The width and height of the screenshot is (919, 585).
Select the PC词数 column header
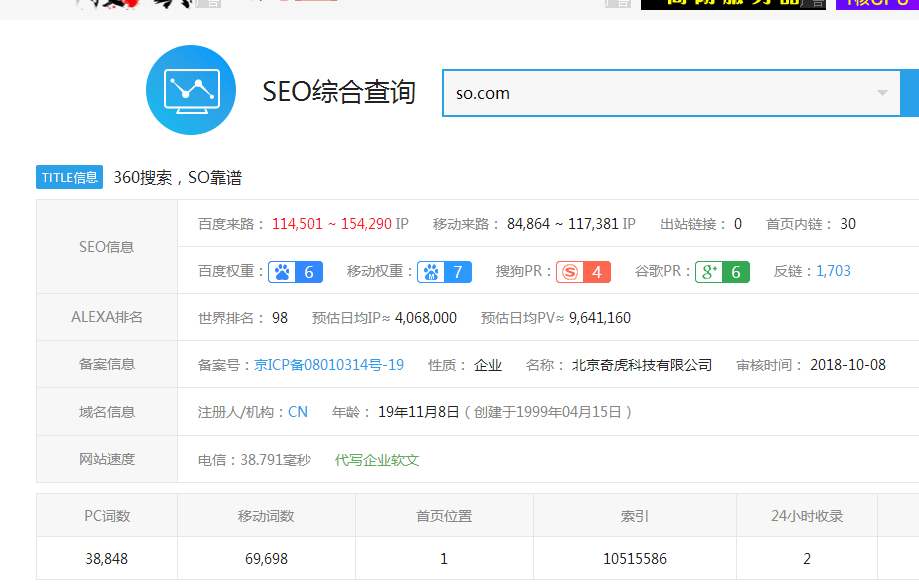point(107,516)
